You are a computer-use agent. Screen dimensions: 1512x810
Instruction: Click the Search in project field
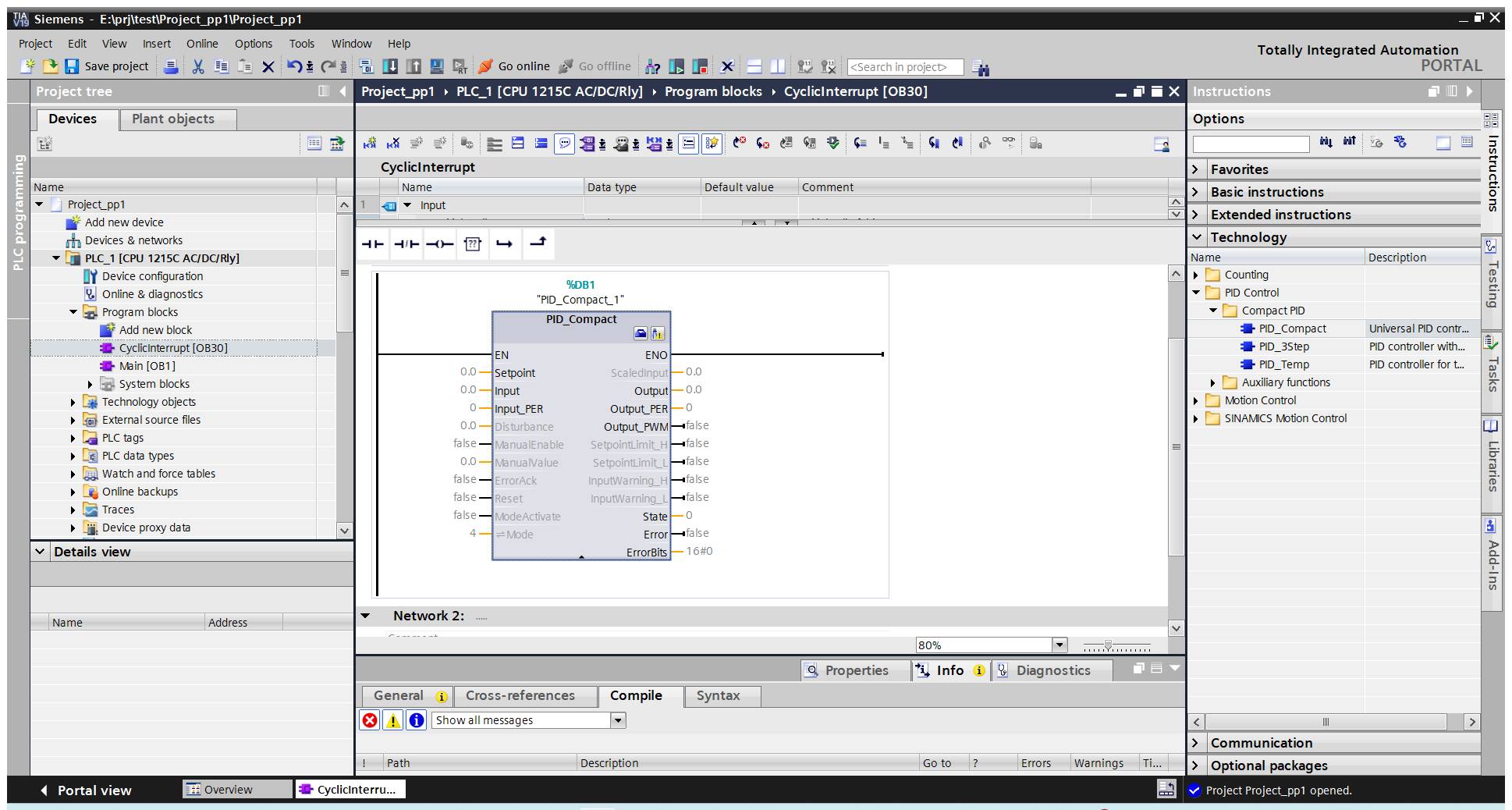(904, 67)
